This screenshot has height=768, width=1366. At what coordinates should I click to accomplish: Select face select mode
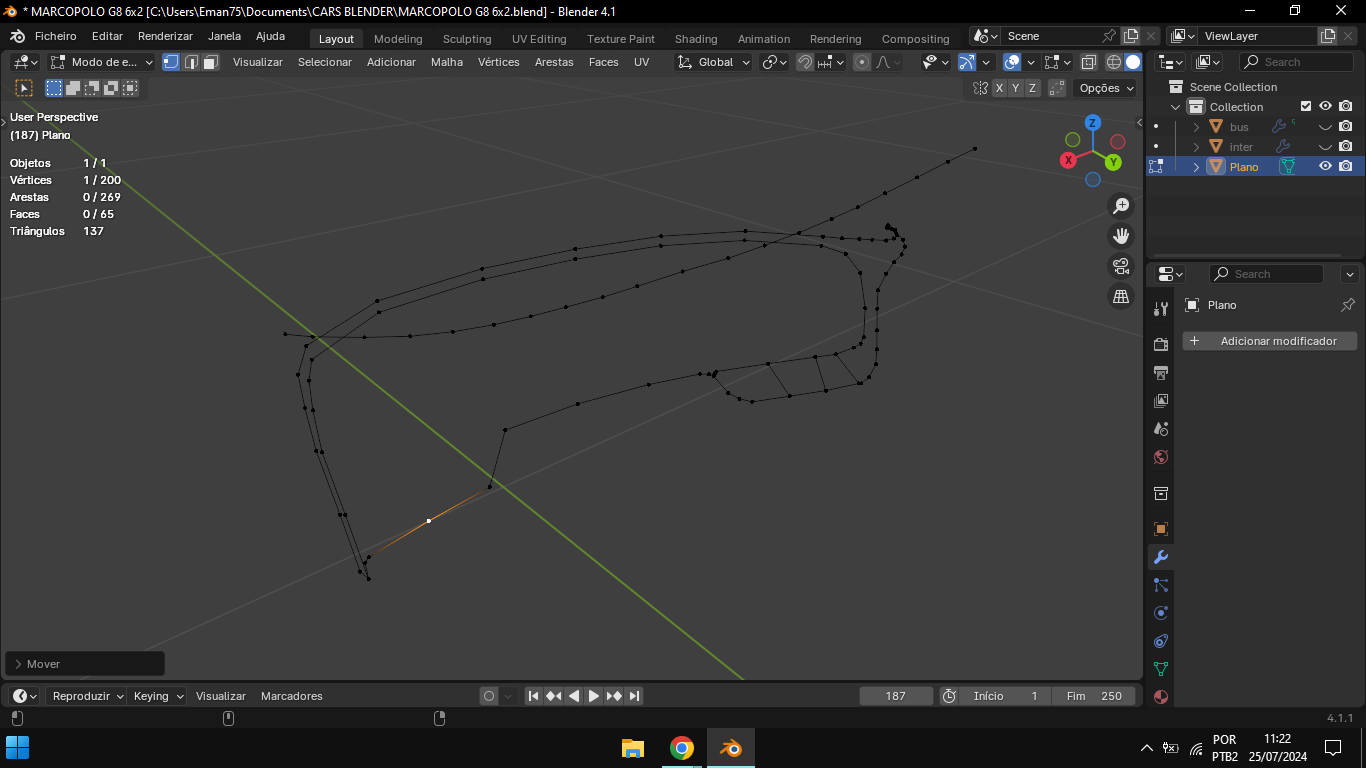click(211, 62)
